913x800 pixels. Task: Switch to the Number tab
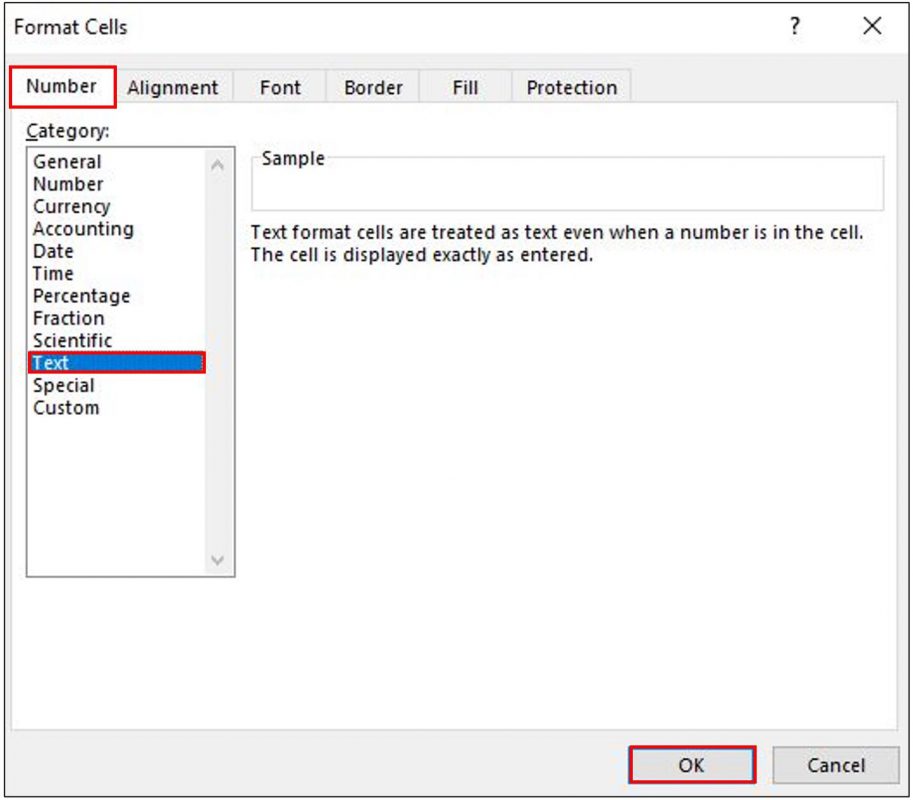(62, 87)
